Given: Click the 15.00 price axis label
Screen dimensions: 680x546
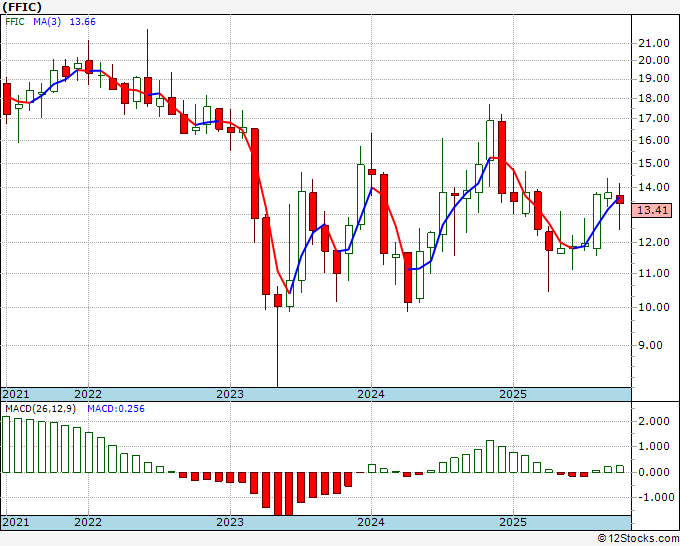Looking at the screenshot, I should [654, 163].
